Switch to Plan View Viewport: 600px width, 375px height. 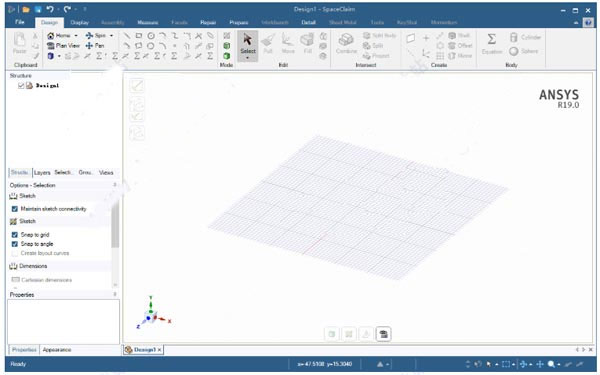pyautogui.click(x=63, y=46)
